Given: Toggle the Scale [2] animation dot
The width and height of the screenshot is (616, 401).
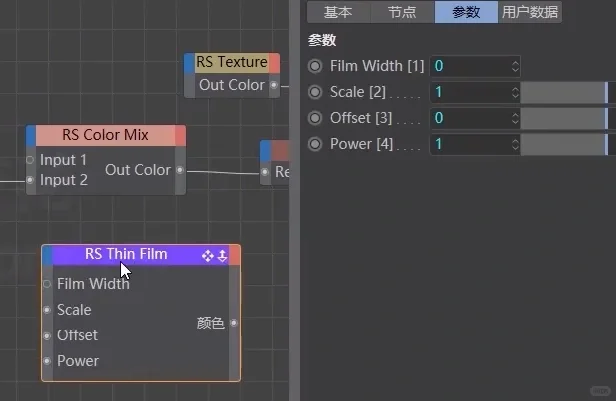Looking at the screenshot, I should (315, 92).
